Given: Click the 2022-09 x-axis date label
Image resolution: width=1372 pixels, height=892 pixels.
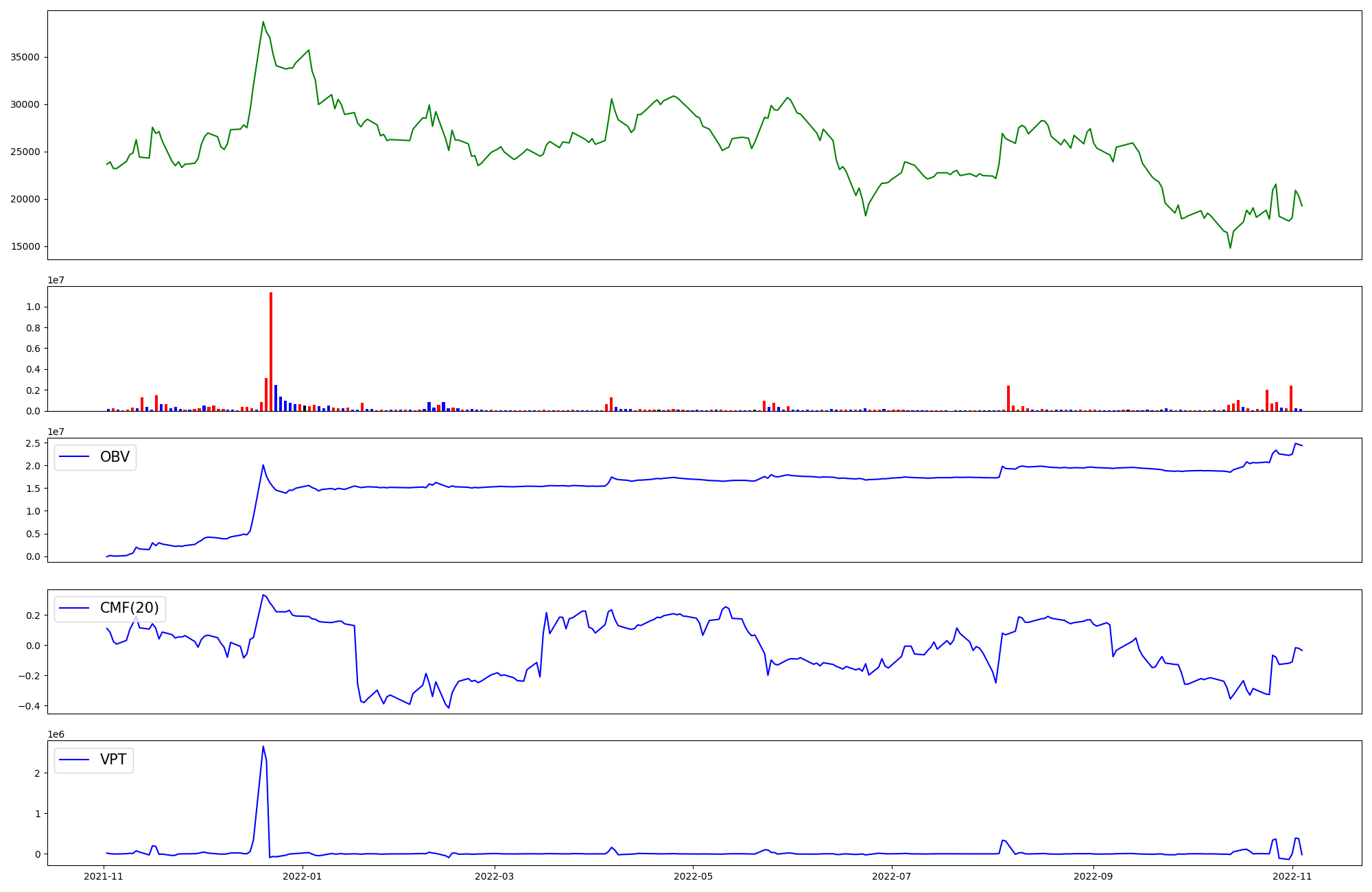Looking at the screenshot, I should point(1093,876).
